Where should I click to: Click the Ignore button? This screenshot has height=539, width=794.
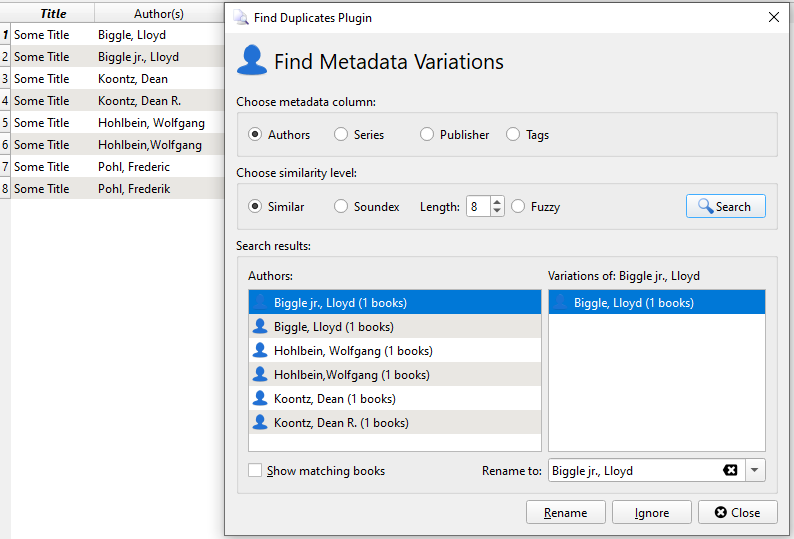[652, 513]
